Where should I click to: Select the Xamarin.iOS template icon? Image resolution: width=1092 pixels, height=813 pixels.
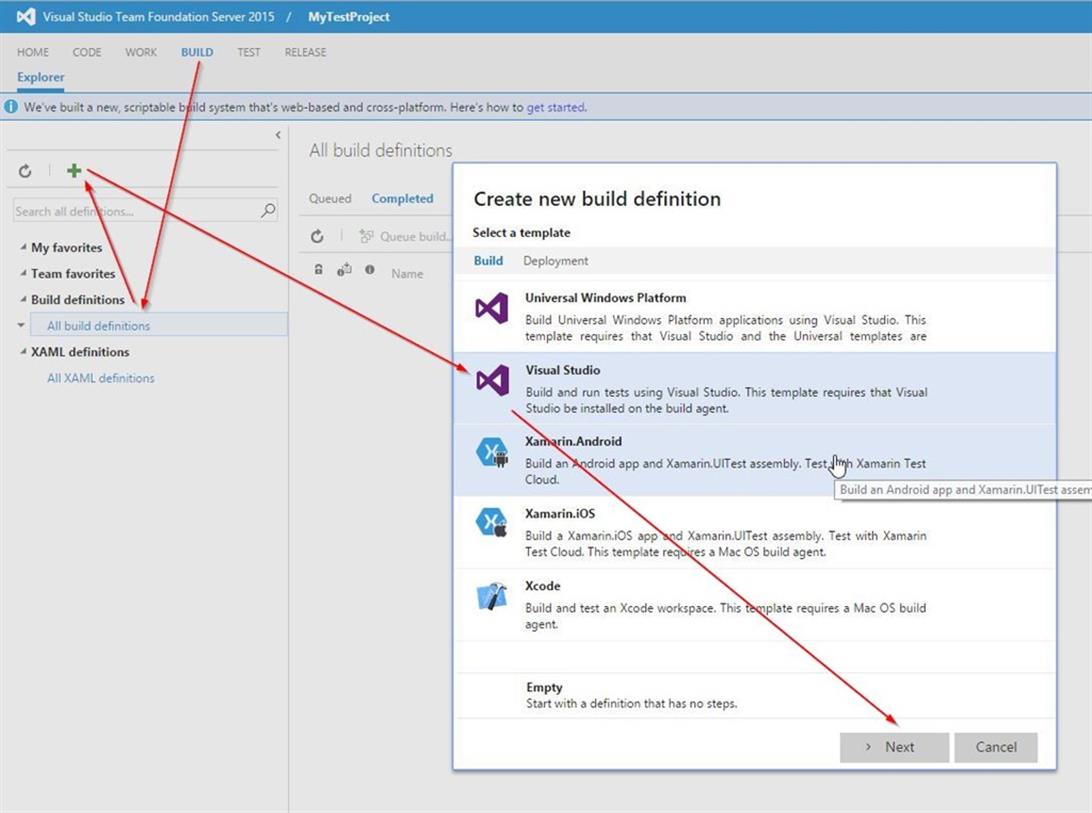tap(492, 522)
